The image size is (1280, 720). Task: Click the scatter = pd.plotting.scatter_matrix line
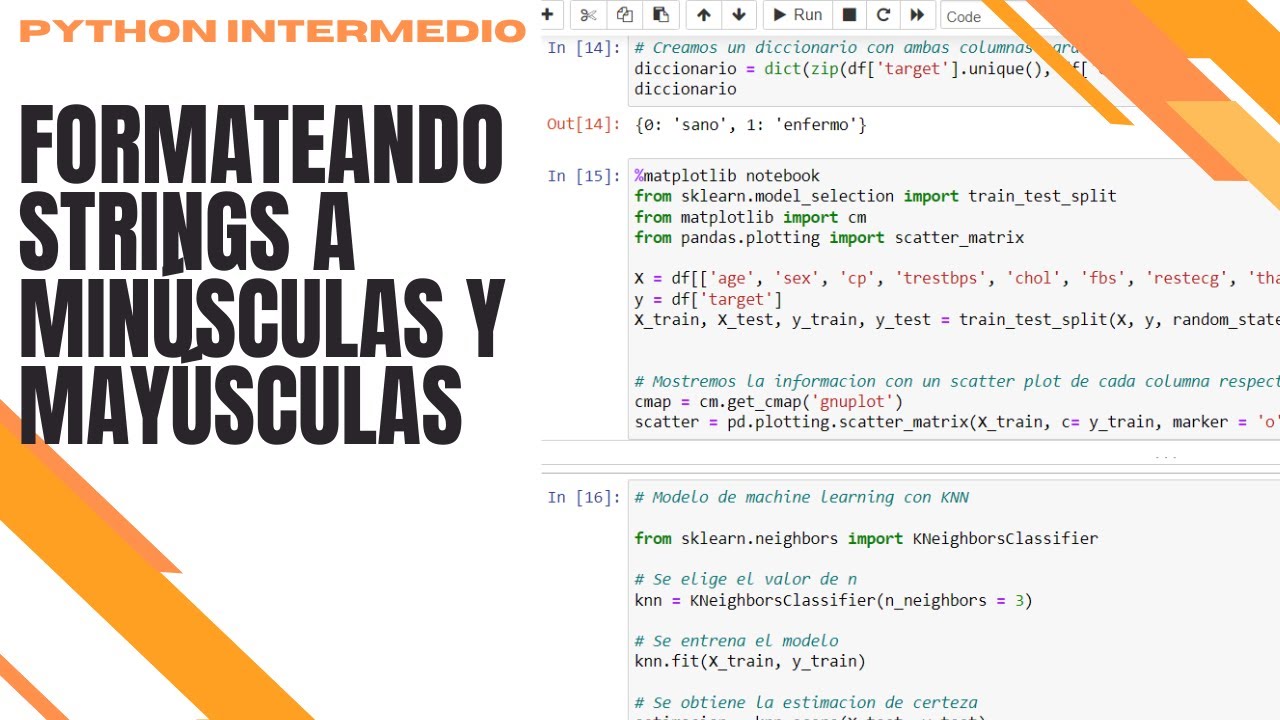tap(957, 422)
